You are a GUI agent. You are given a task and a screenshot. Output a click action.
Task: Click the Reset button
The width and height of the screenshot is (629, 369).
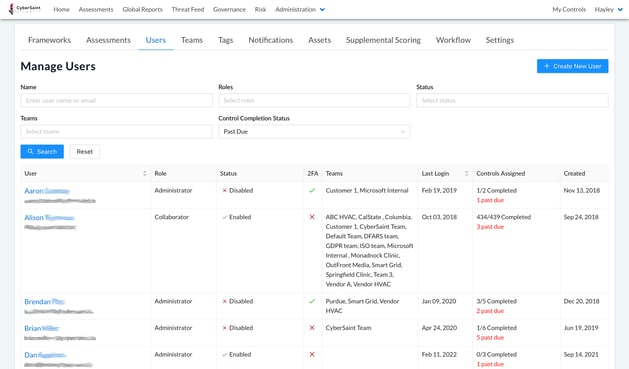[x=85, y=152]
